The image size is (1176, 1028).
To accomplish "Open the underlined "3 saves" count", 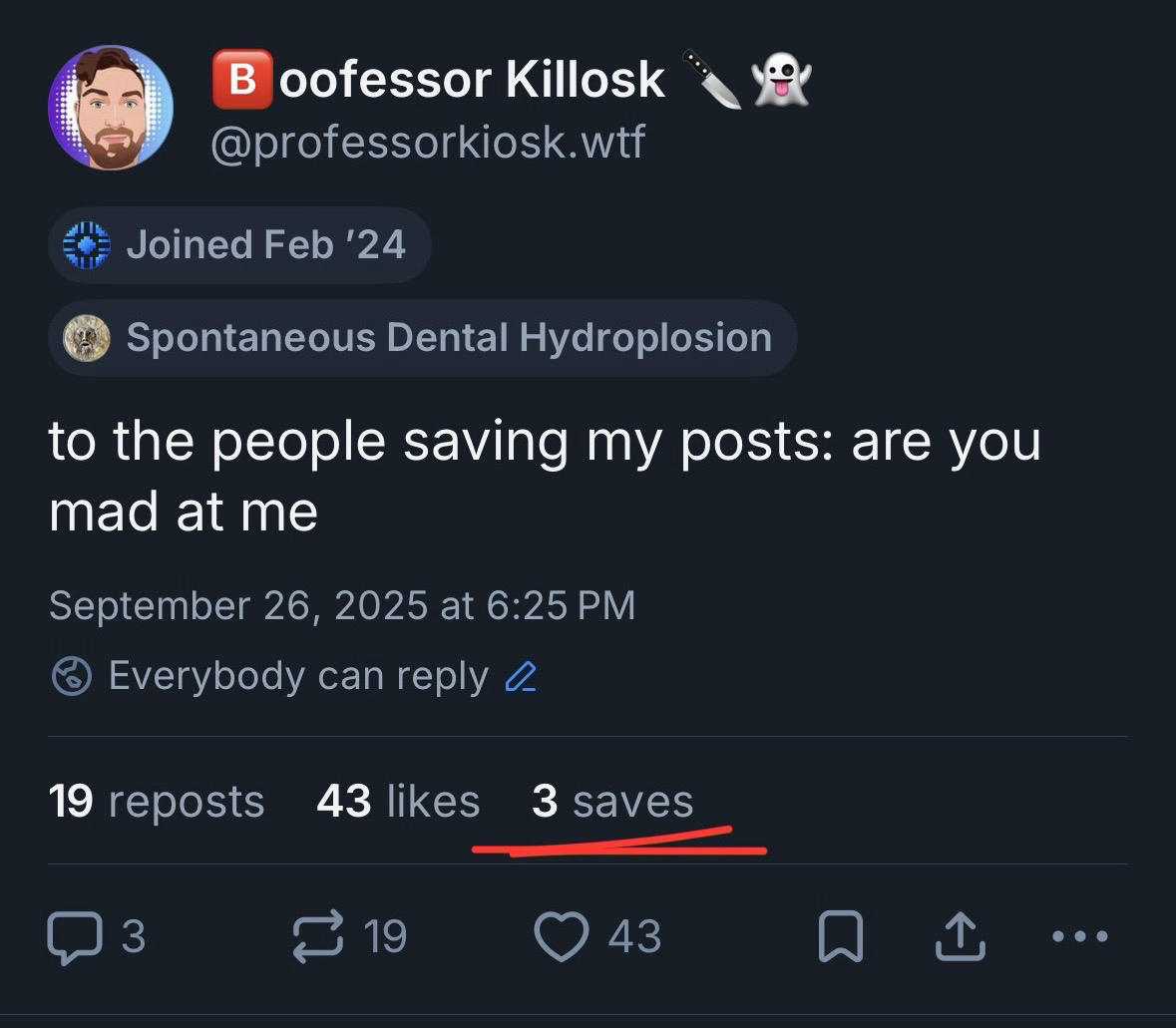I will (x=612, y=802).
